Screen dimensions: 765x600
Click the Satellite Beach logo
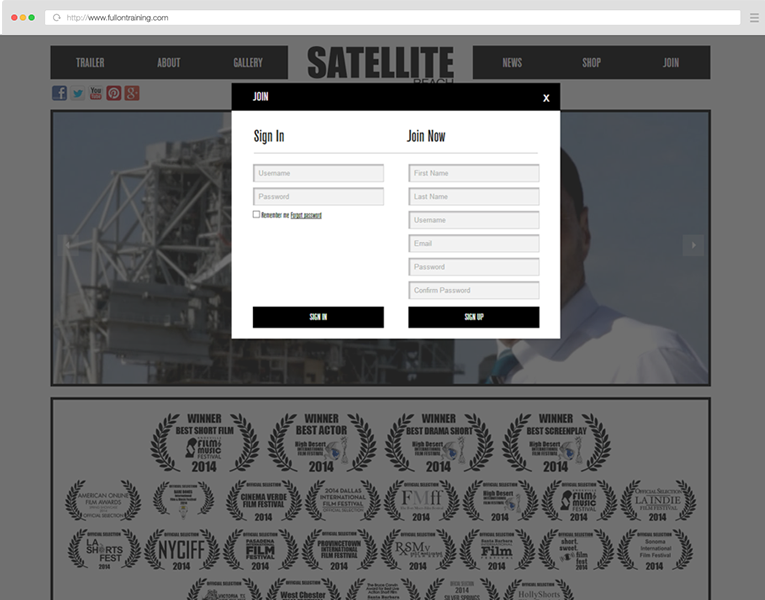(381, 63)
